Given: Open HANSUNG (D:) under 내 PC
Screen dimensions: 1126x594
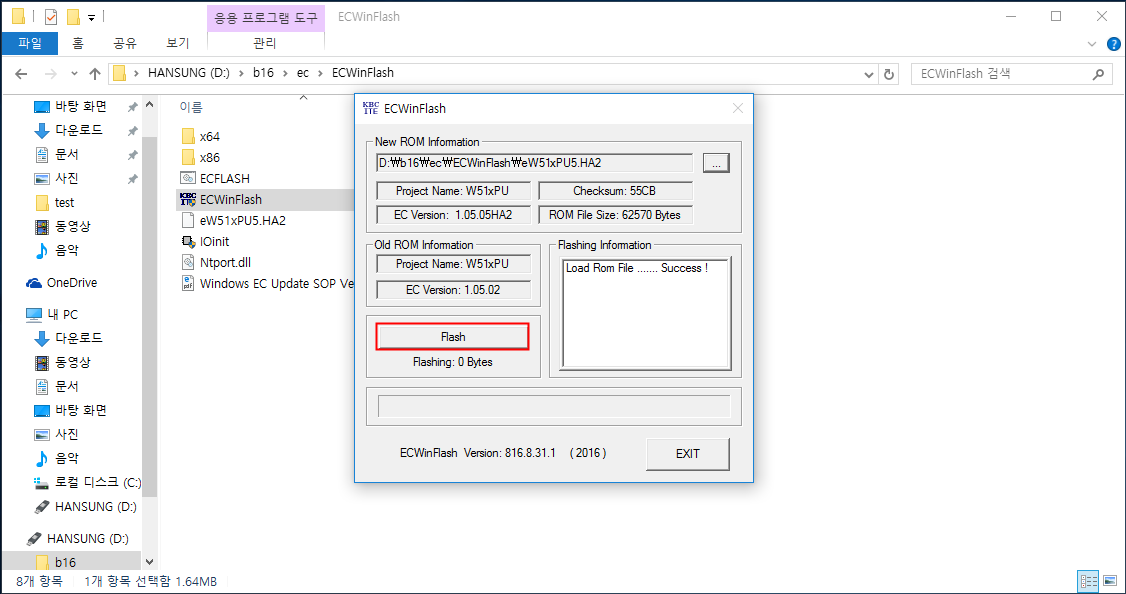Looking at the screenshot, I should coord(96,506).
